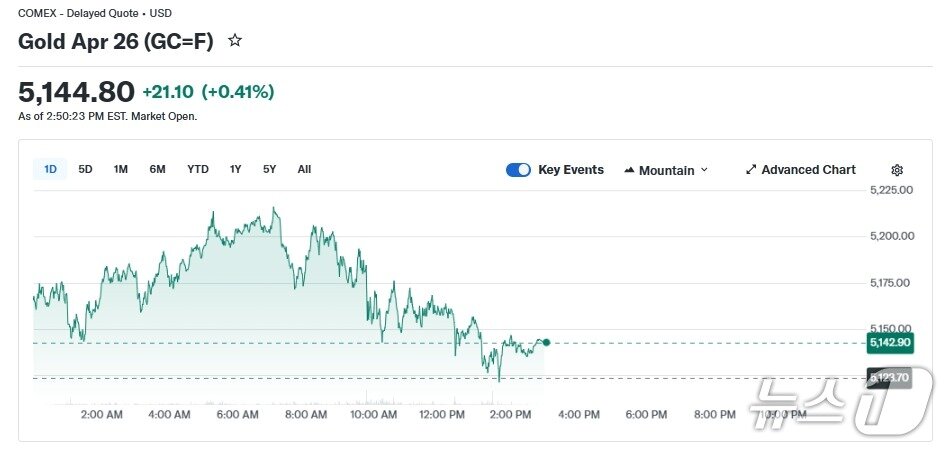
Task: Click the chevron next to Mountain
Action: tap(704, 170)
